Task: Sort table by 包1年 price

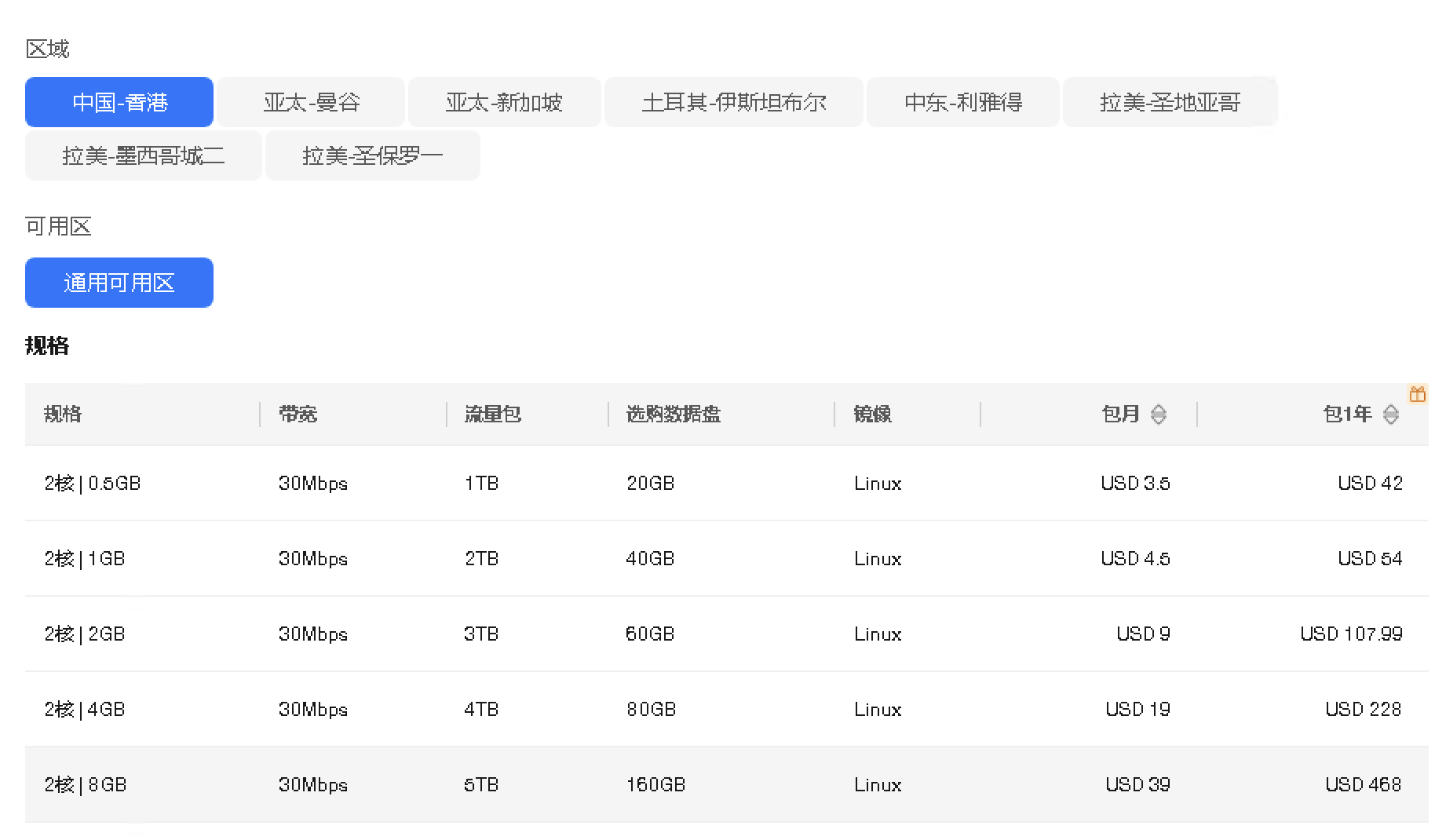Action: (x=1390, y=415)
